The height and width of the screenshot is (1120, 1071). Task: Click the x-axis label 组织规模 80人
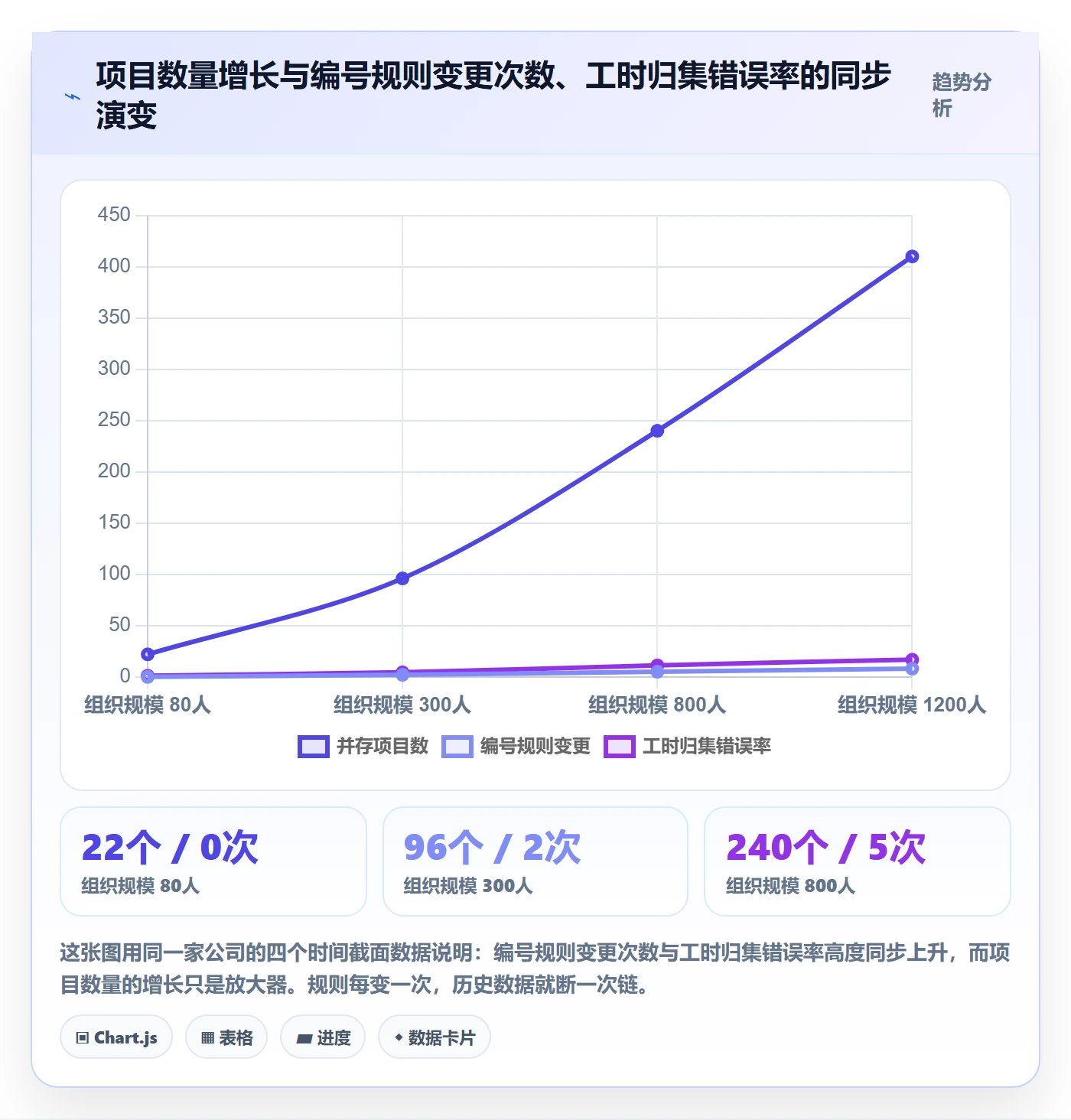148,705
